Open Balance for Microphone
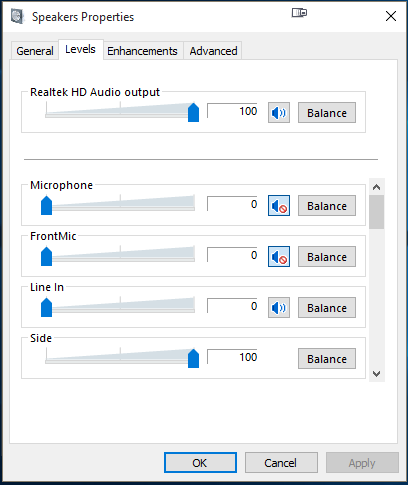Viewport: 408px width, 485px height. coord(327,206)
